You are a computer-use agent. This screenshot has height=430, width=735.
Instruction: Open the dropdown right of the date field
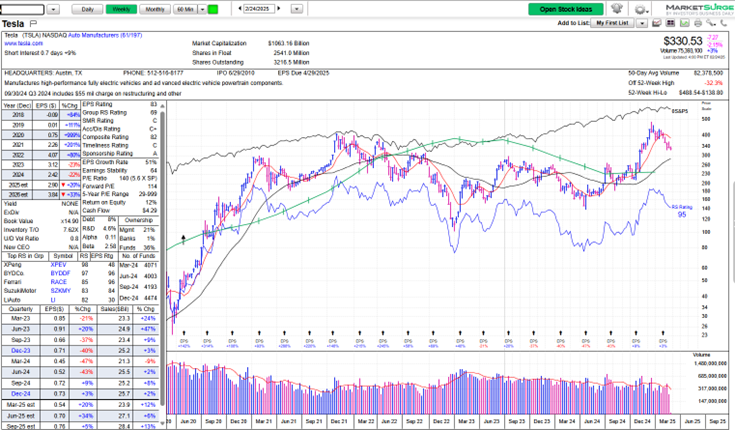pos(297,9)
